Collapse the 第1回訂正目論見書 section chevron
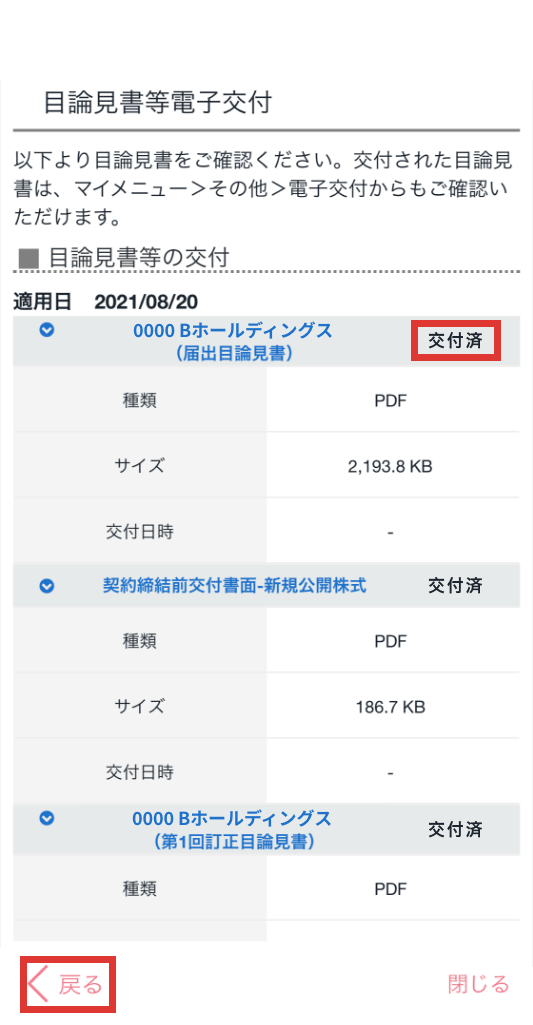The image size is (533, 1025). click(46, 818)
